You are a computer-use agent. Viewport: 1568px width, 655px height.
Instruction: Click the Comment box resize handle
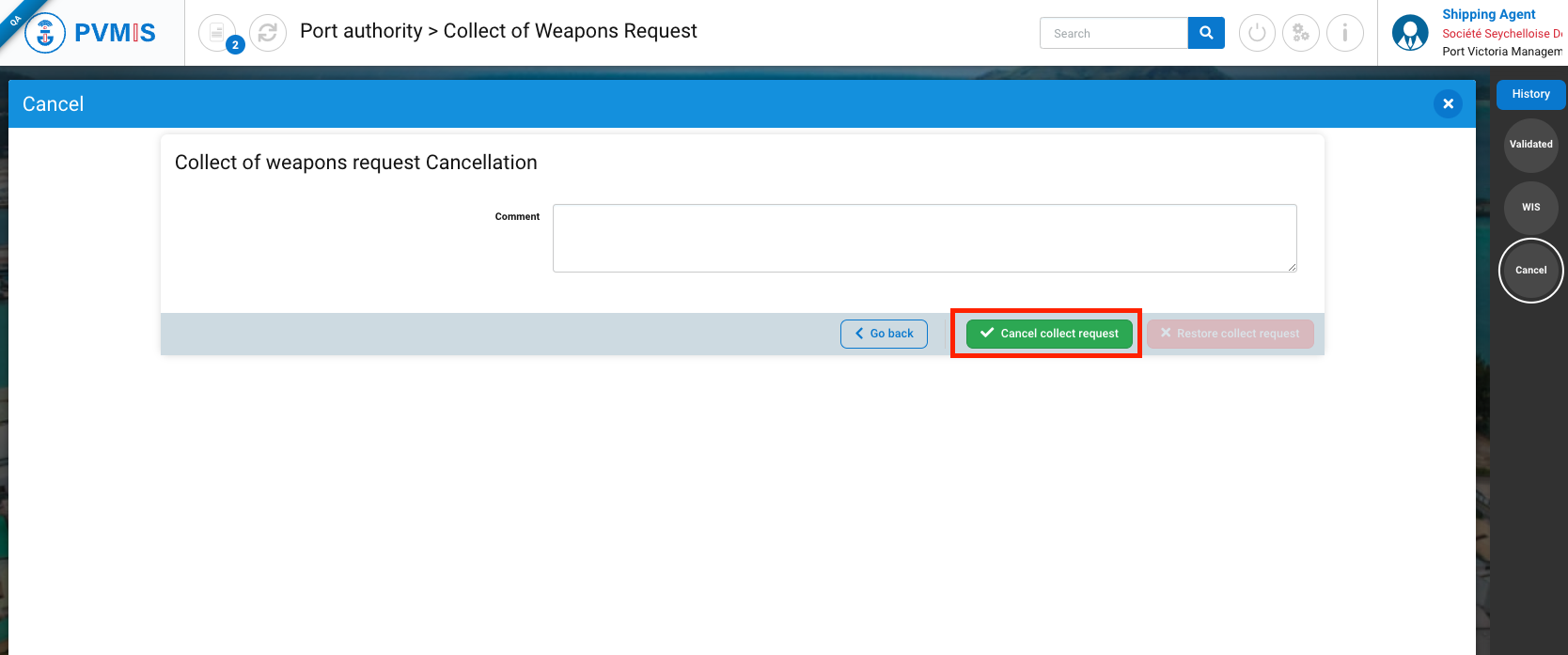click(x=1292, y=267)
